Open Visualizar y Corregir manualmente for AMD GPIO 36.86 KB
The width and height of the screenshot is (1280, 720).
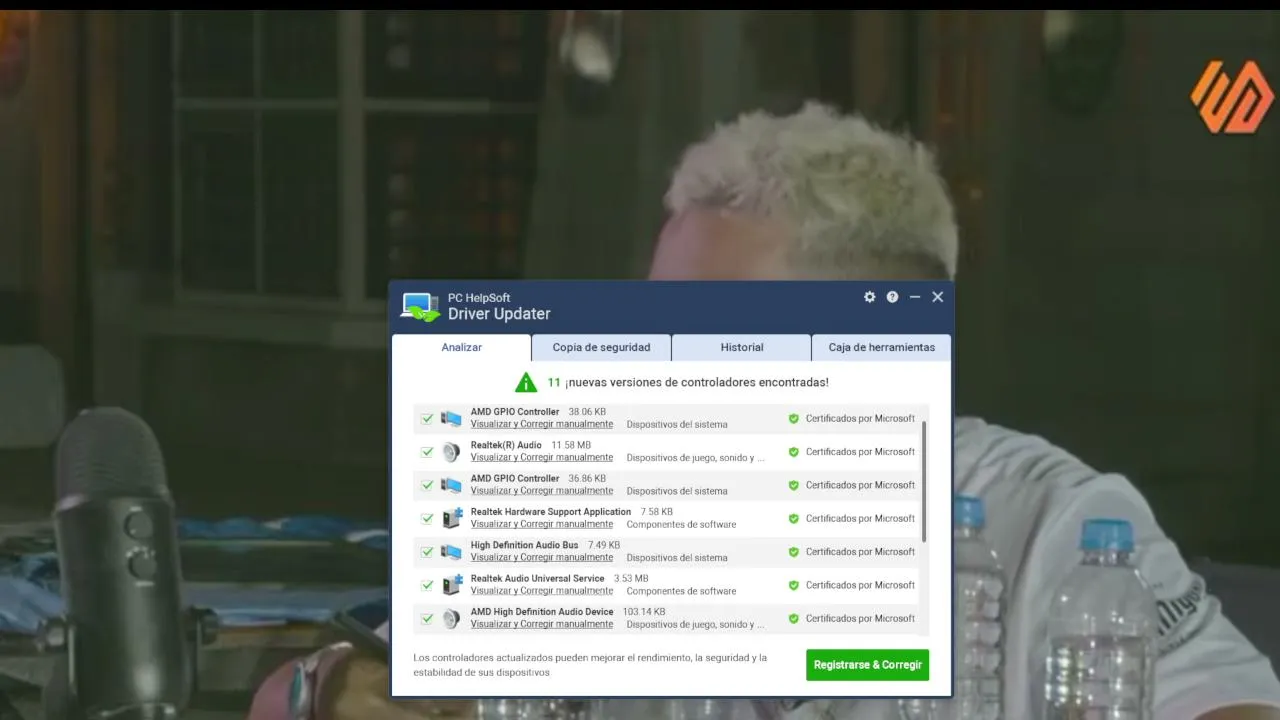click(542, 491)
